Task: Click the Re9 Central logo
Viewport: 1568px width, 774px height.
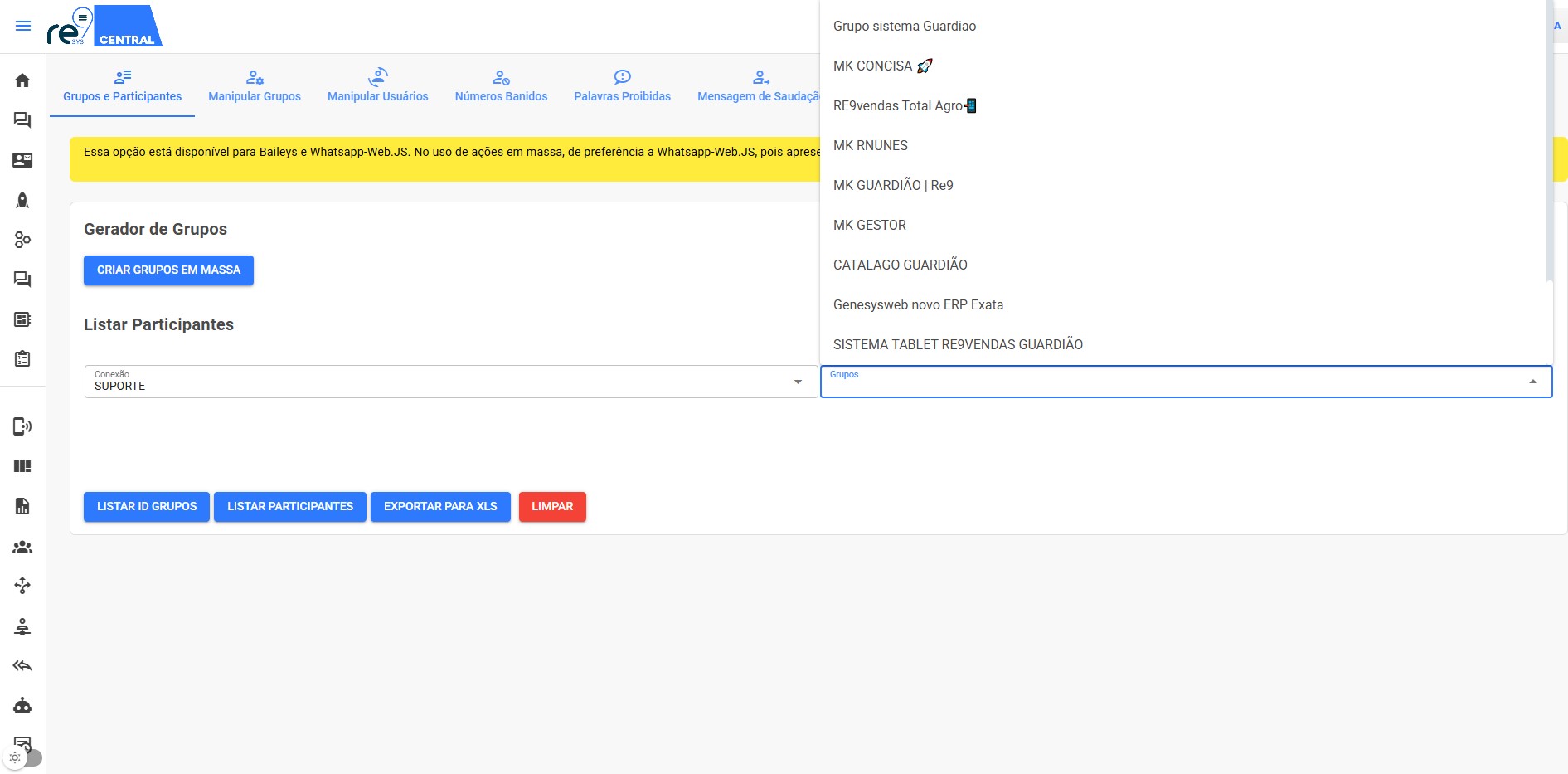Action: click(104, 26)
